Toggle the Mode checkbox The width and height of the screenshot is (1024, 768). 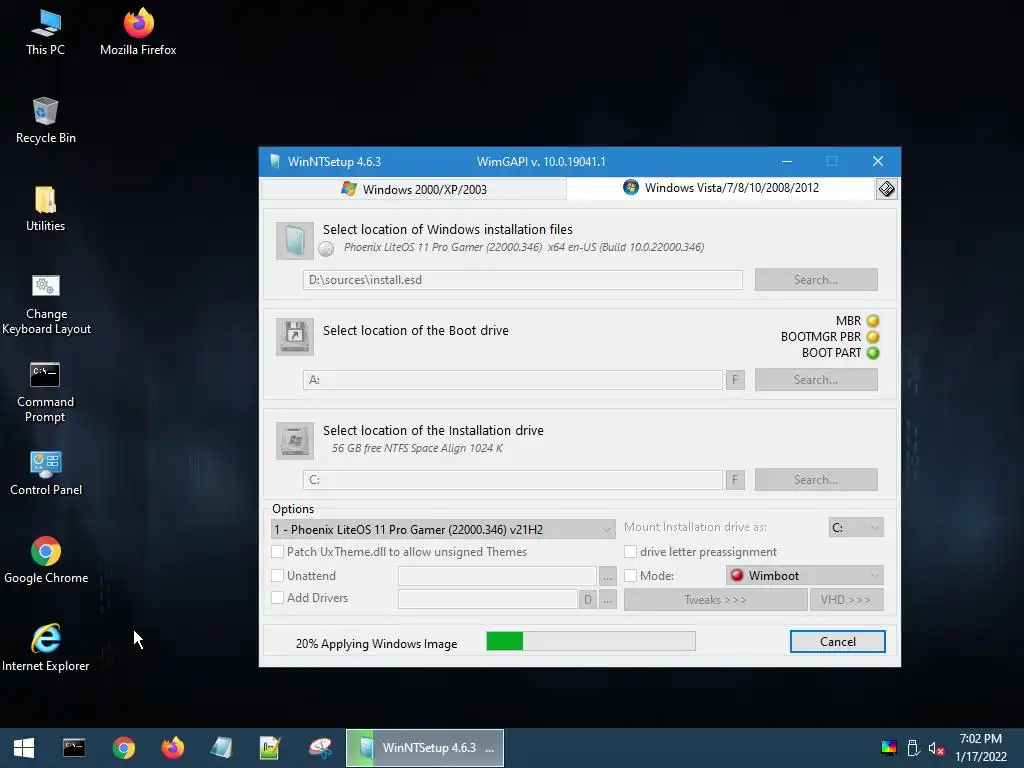pyautogui.click(x=630, y=575)
